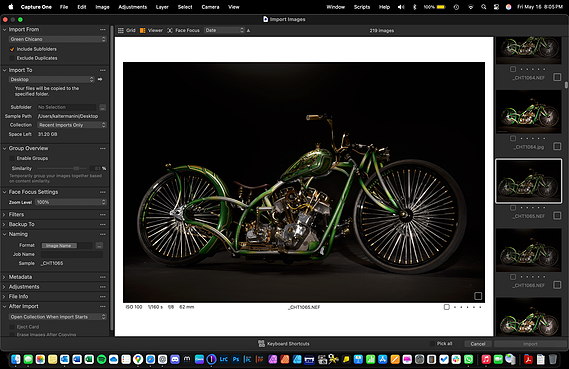
Task: Open Face Focus Settings options menu
Action: (x=103, y=192)
